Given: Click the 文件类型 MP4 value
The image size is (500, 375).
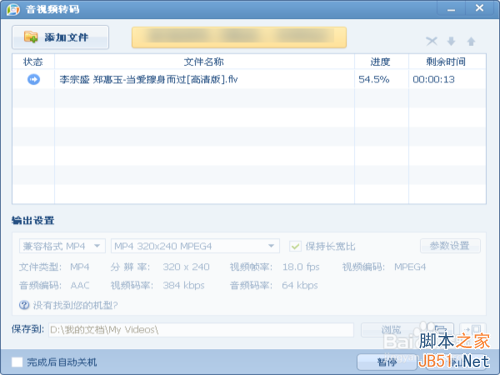Looking at the screenshot, I should 80,267.
